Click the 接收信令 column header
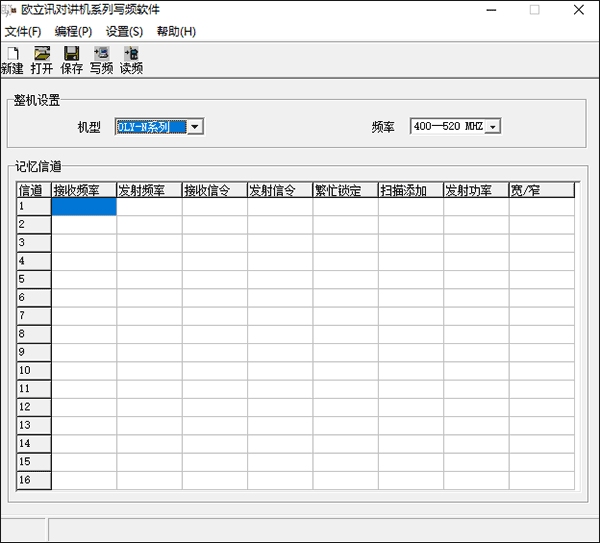 tap(215, 190)
